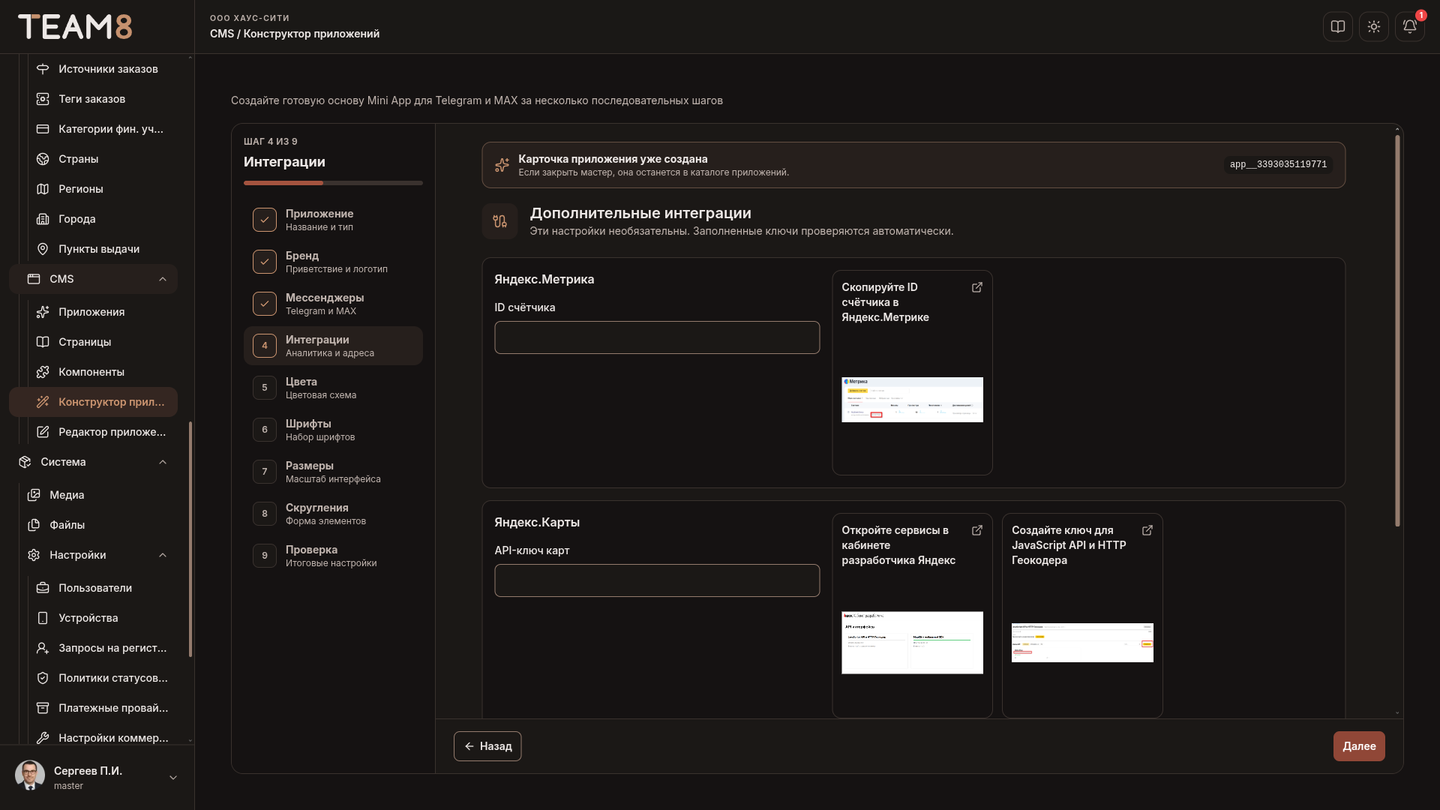
Task: Open the Яндекс.Метрика screenshot thumbnail
Action: click(912, 400)
